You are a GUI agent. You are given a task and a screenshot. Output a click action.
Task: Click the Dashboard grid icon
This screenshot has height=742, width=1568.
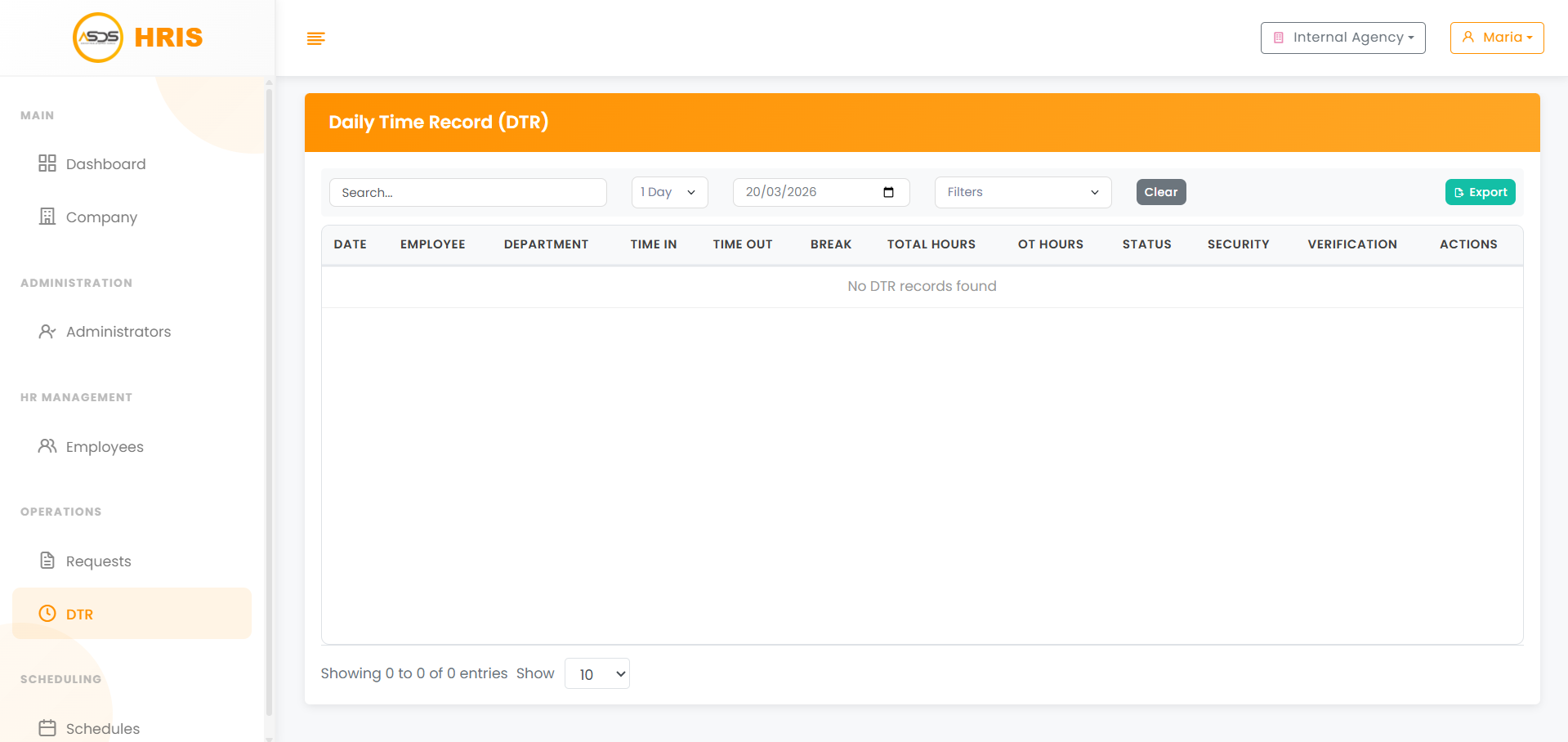coord(47,163)
